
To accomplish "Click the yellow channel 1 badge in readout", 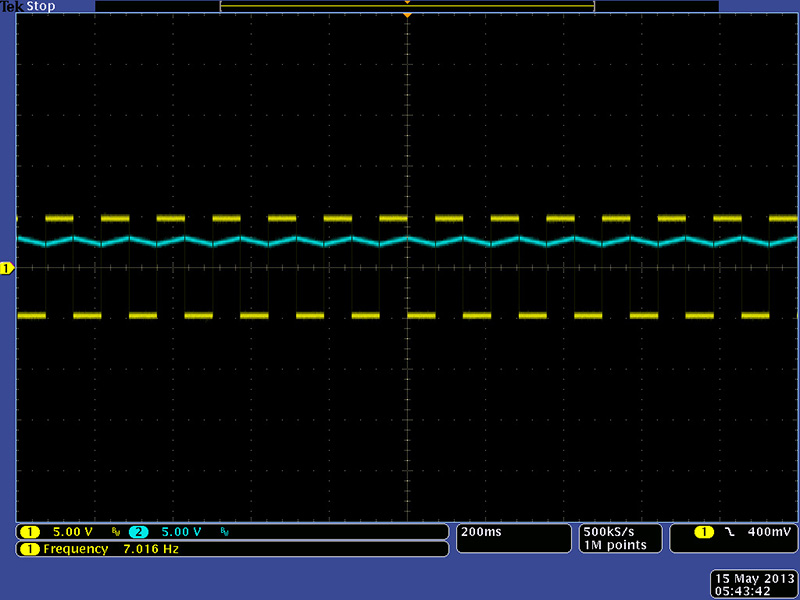I will (30, 532).
